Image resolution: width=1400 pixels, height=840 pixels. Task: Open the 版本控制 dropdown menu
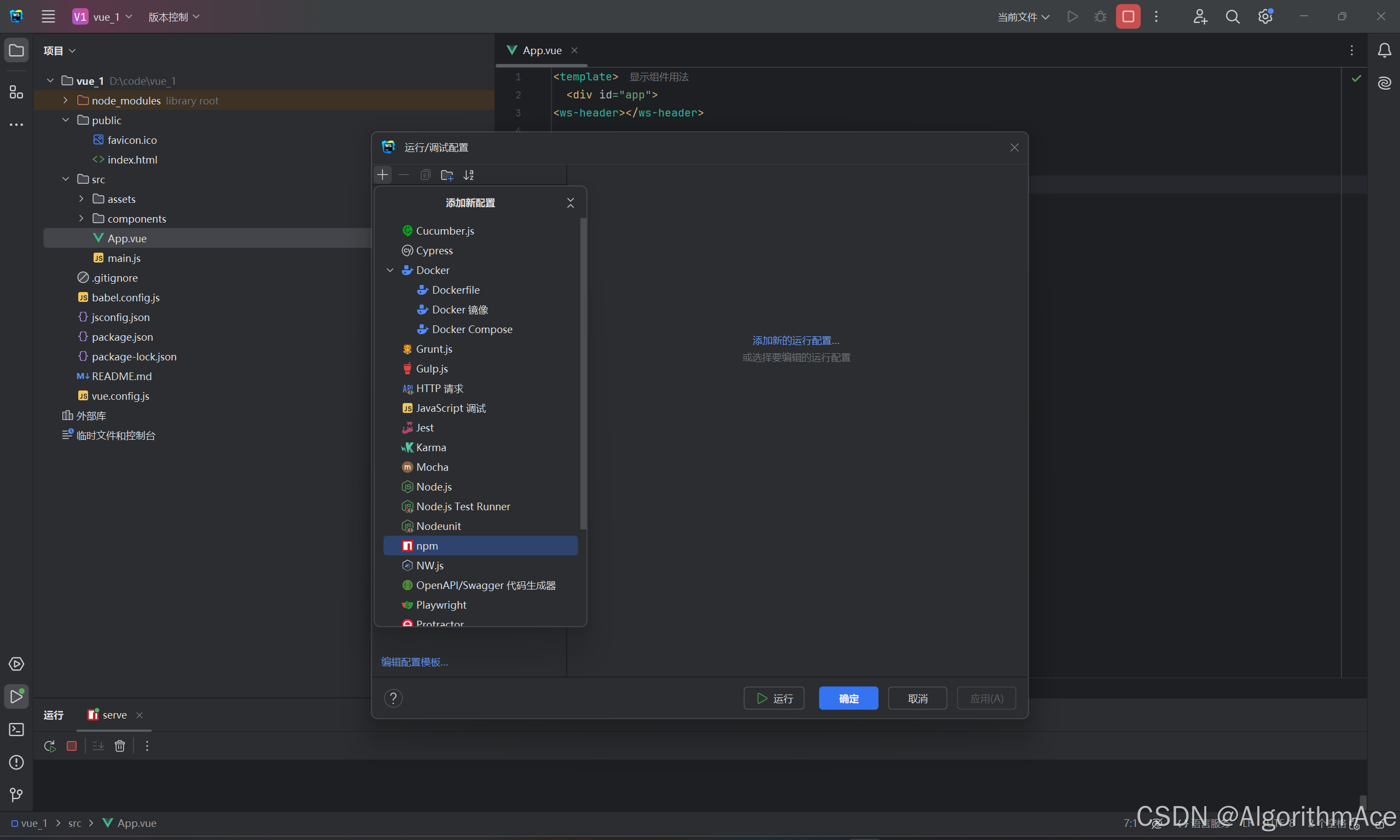point(173,17)
